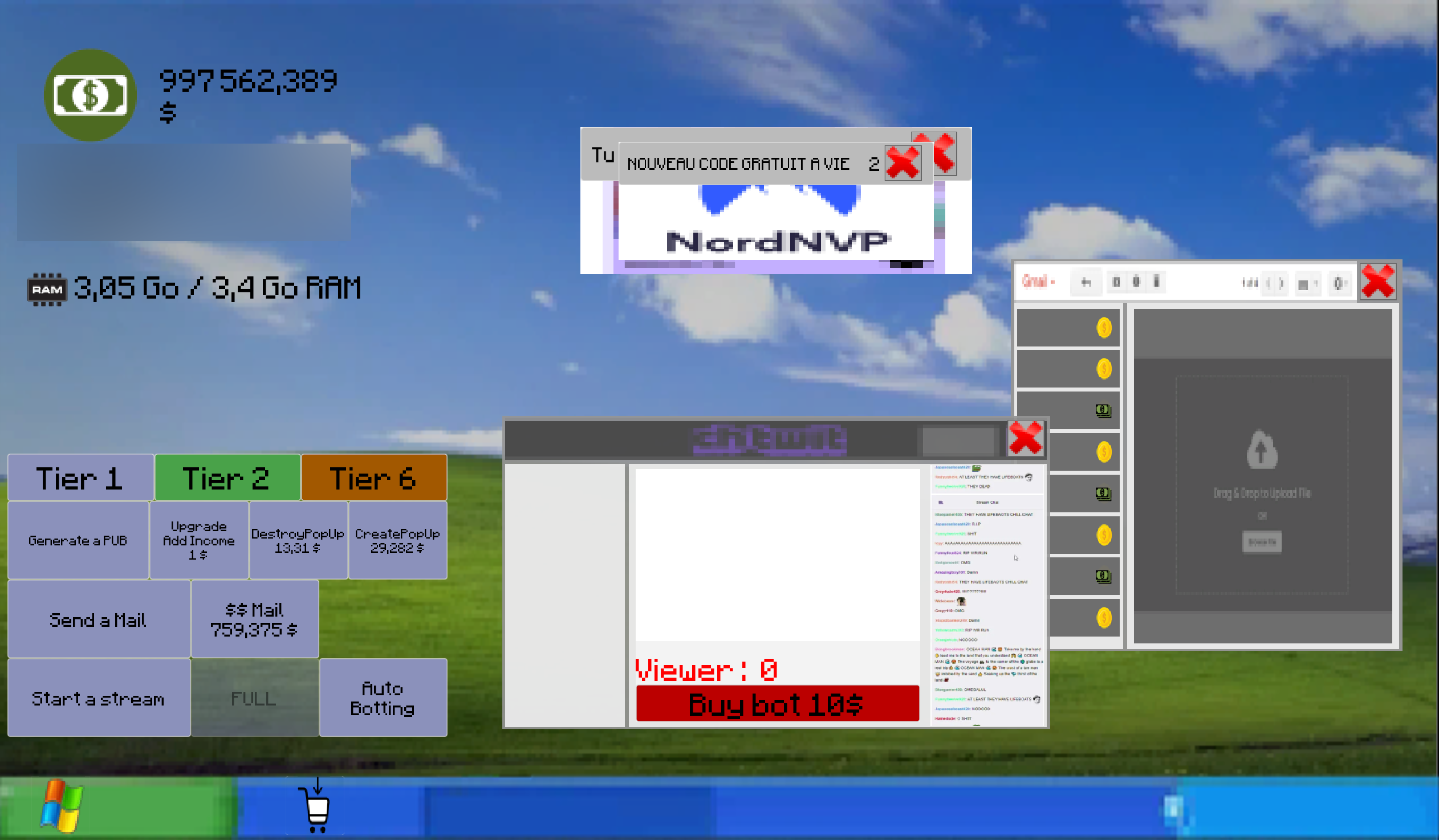Click the taskbar system tray icon
The height and width of the screenshot is (840, 1439).
[x=1174, y=809]
